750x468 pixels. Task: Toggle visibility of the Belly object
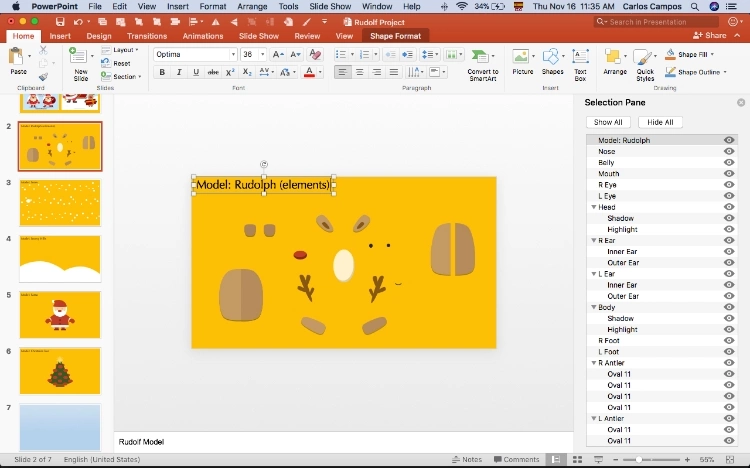[x=729, y=163]
